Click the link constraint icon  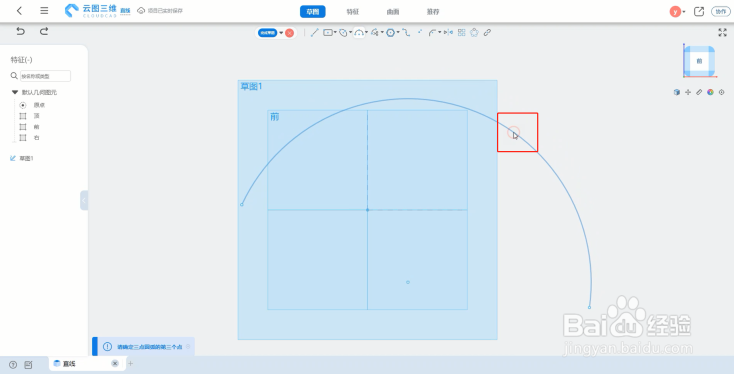point(487,32)
